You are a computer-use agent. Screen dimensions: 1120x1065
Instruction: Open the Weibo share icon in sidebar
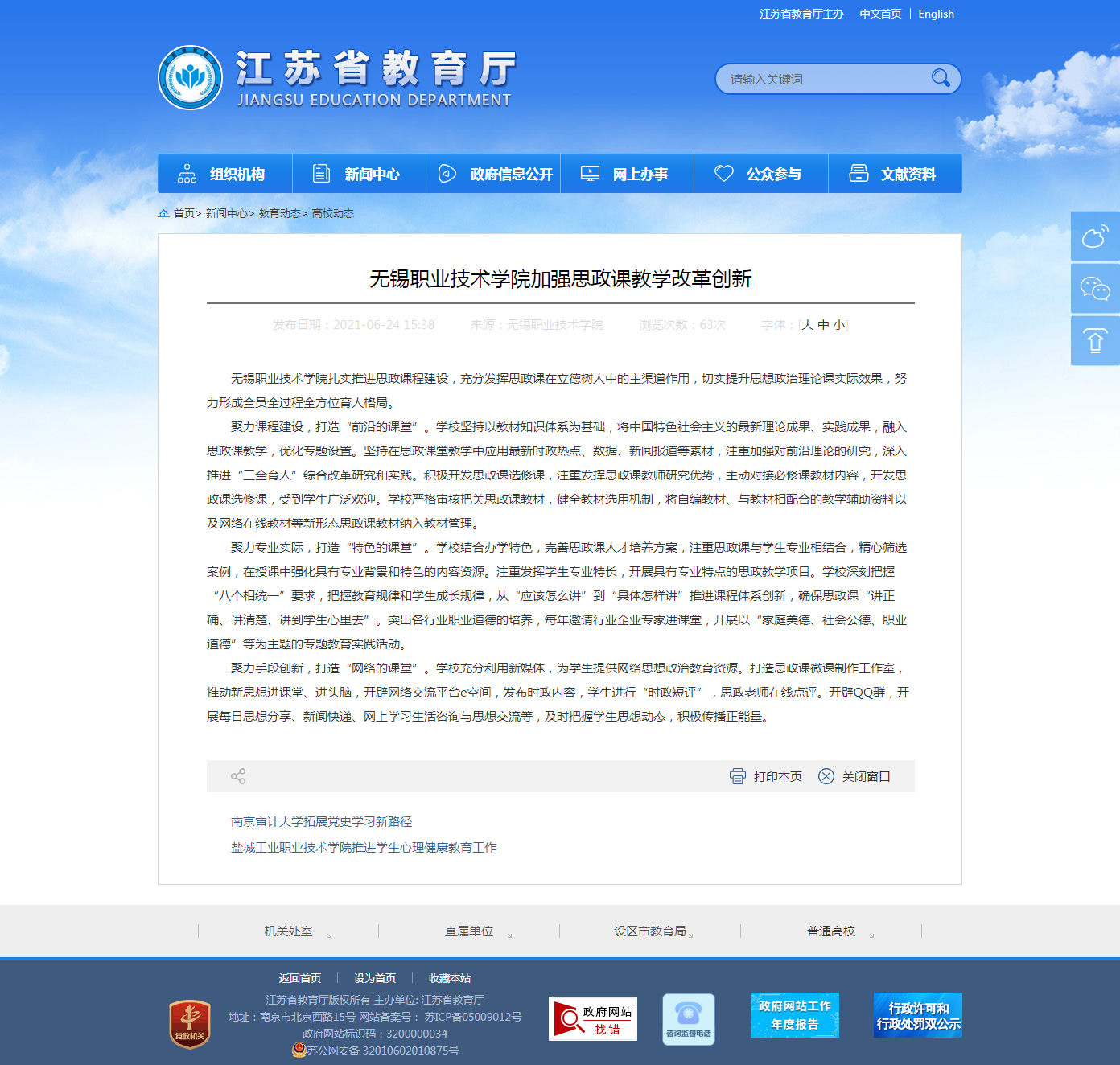click(1094, 236)
